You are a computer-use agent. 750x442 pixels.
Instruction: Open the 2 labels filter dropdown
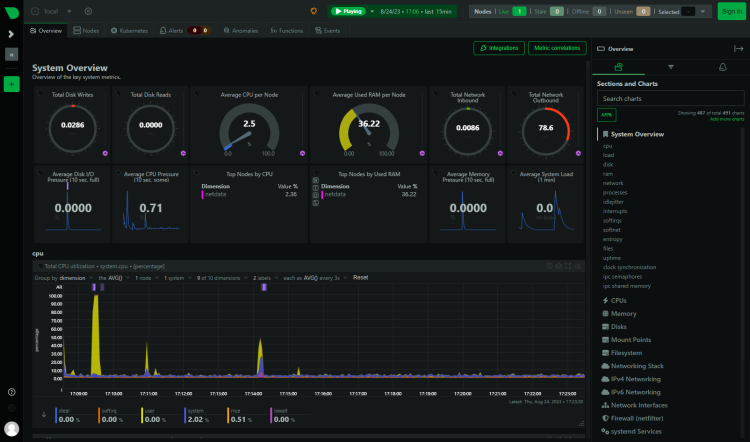click(265, 278)
